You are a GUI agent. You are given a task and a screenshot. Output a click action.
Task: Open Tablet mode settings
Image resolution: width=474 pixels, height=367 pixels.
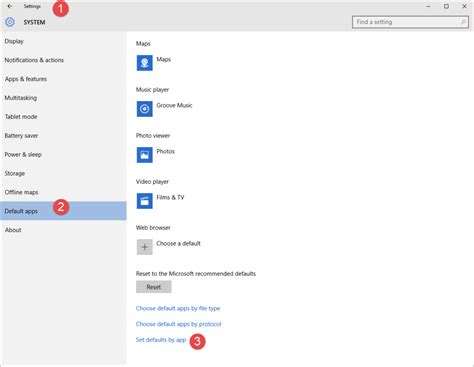coord(63,117)
